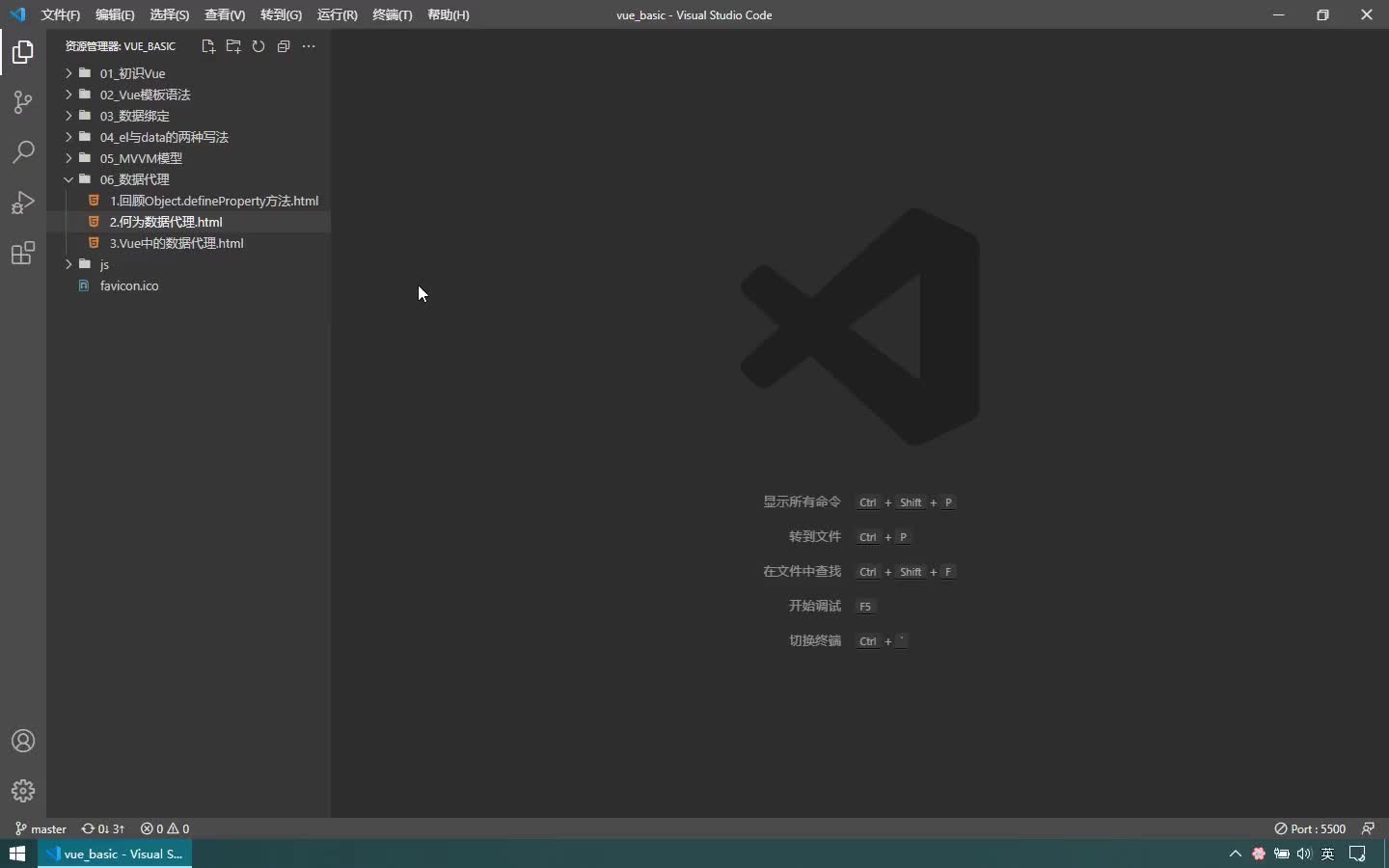Expand the 02_Vue模板语法 folder

[x=188, y=95]
